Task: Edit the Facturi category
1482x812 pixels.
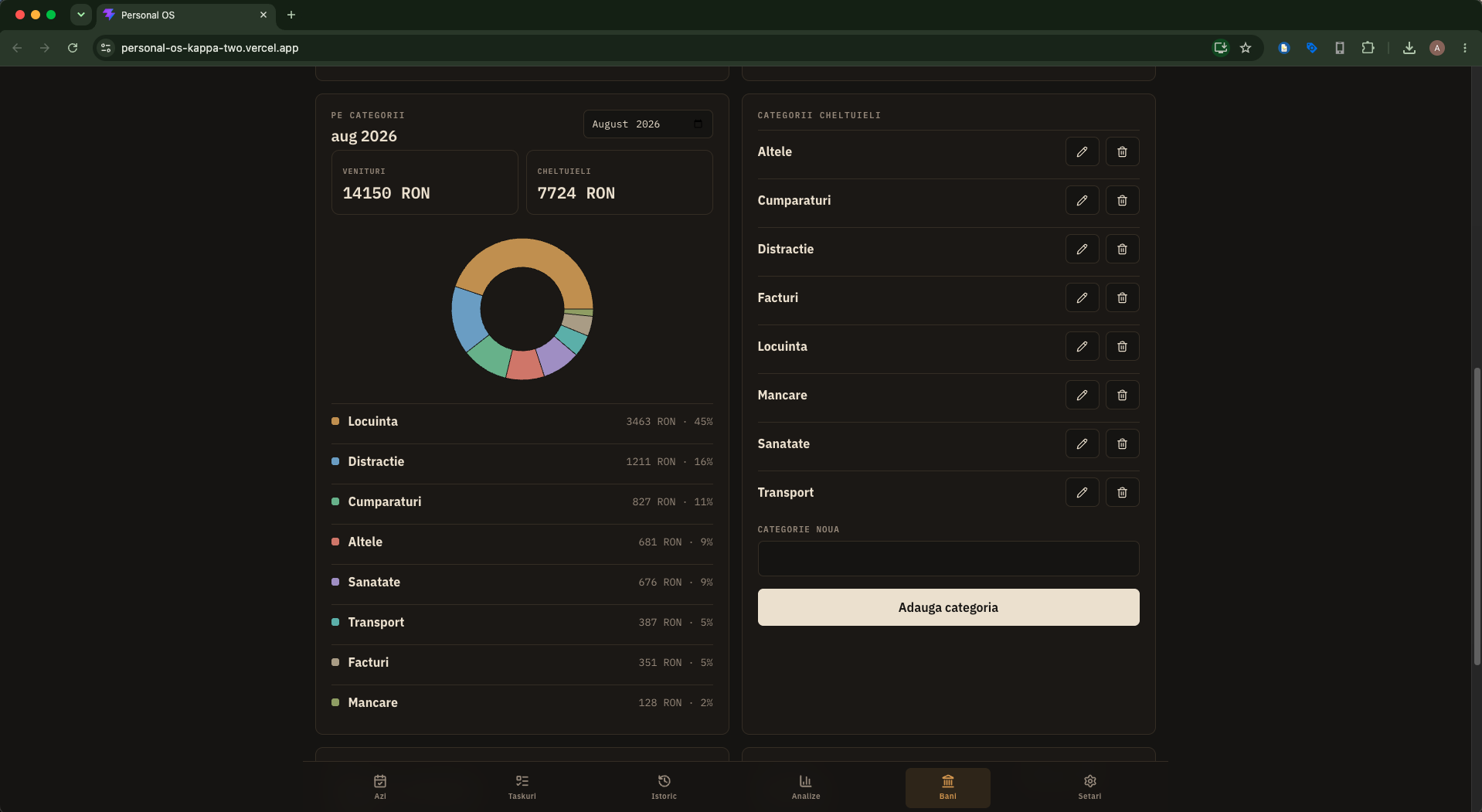Action: click(1082, 297)
